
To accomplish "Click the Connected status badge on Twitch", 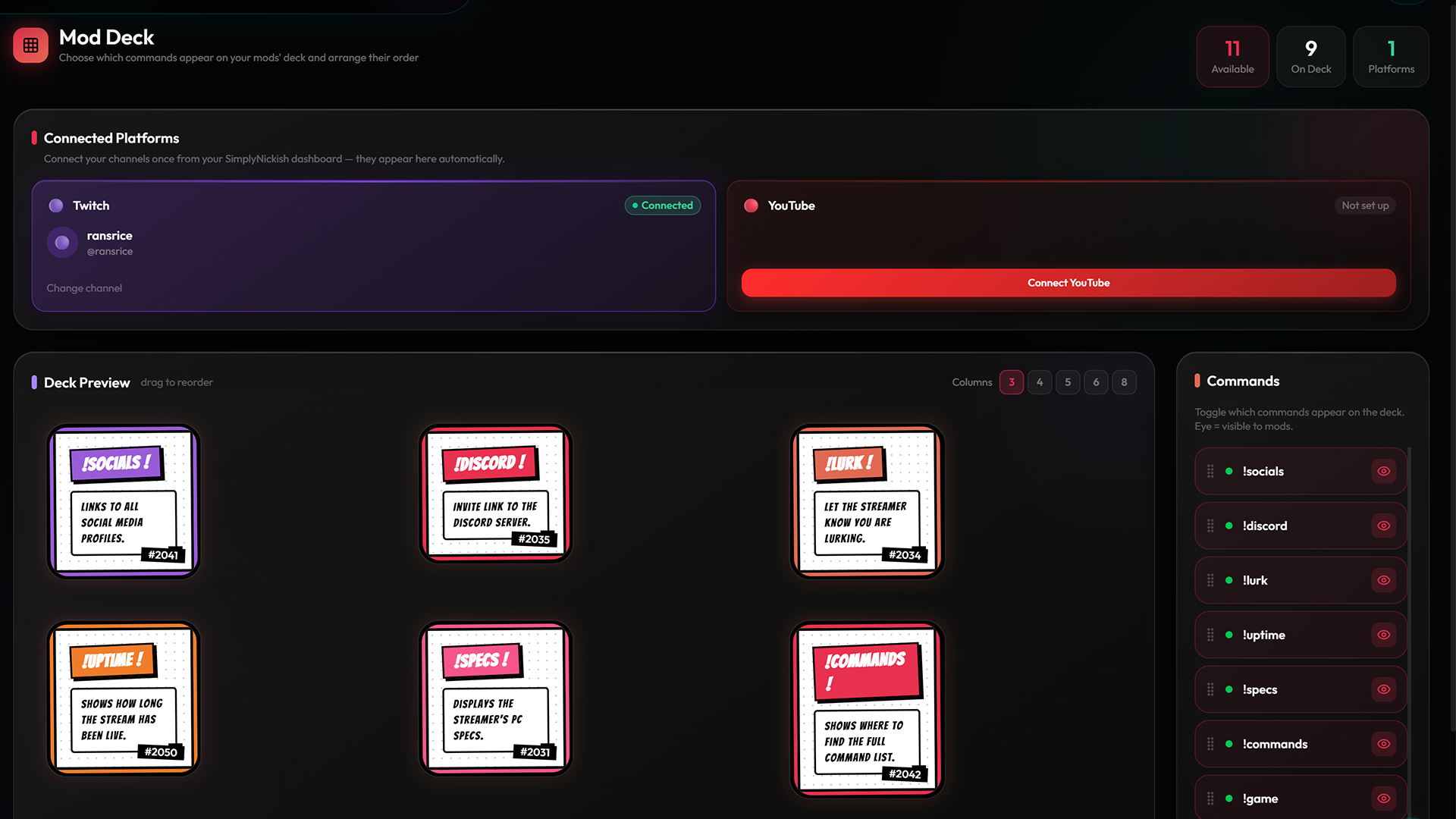I will [x=663, y=206].
